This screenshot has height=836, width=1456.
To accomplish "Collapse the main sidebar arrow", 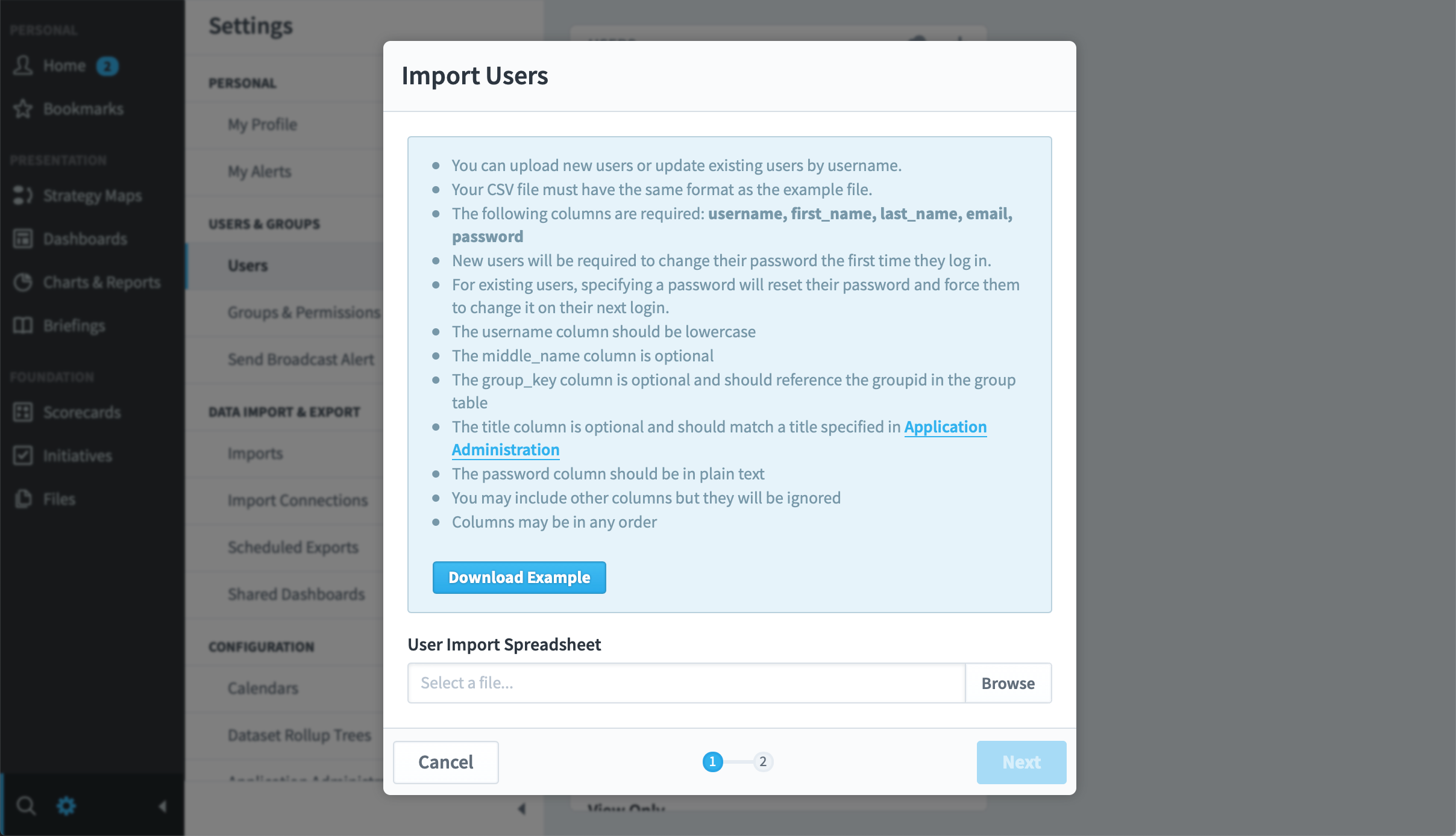I will tap(162, 806).
